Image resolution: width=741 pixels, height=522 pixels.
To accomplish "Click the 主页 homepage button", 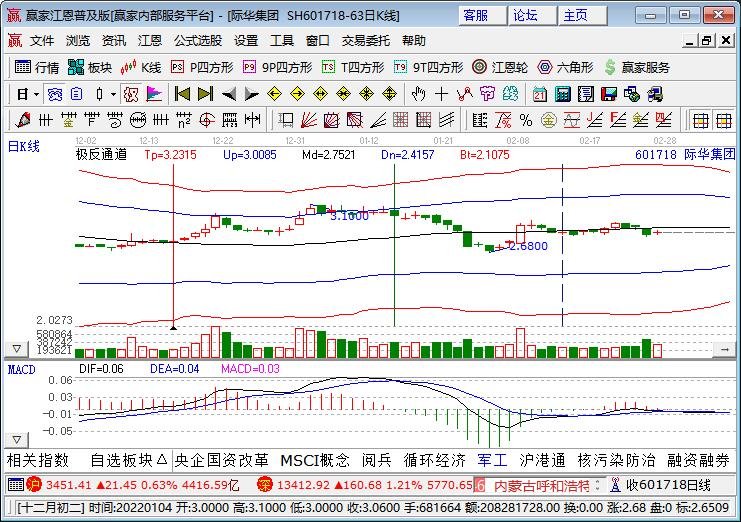I will click(x=582, y=16).
